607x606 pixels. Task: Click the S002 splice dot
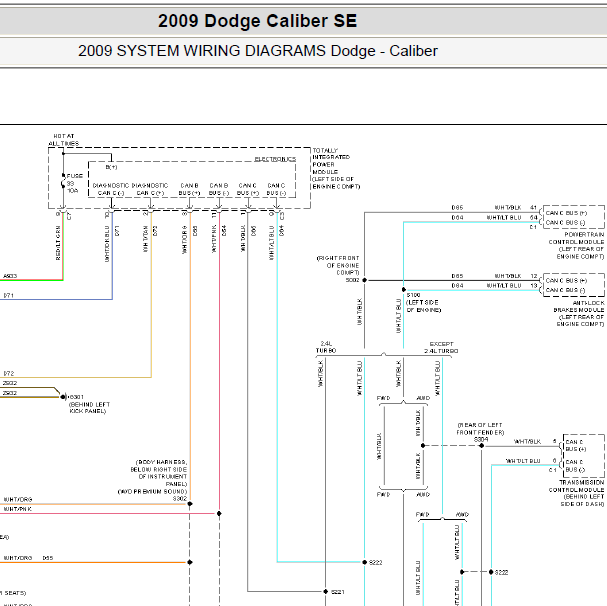(x=364, y=280)
